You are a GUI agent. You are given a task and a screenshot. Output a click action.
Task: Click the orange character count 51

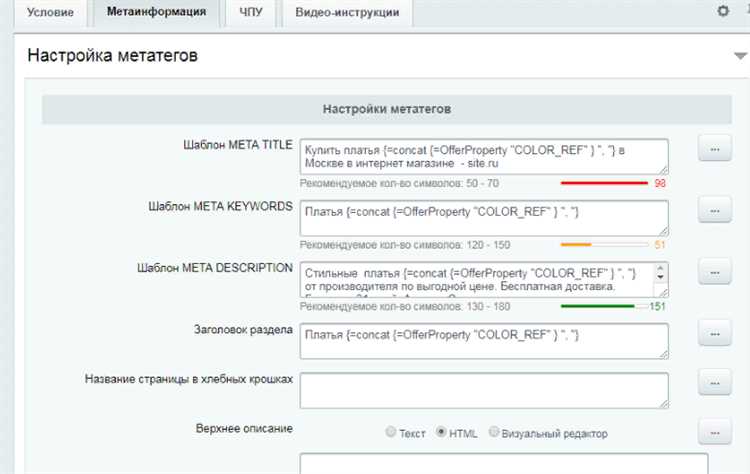(x=660, y=245)
